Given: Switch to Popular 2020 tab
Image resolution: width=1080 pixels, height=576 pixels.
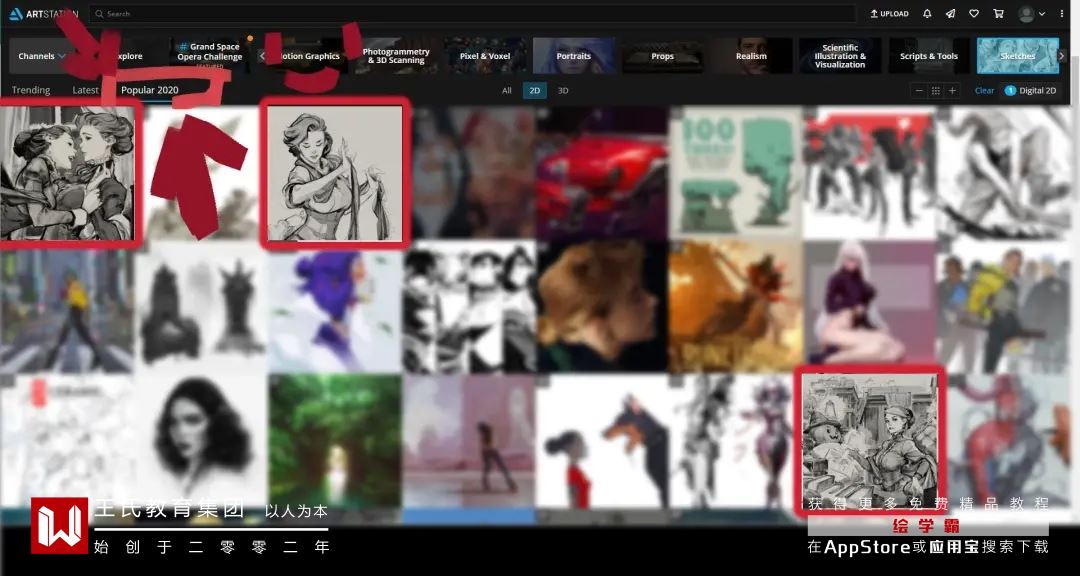Looking at the screenshot, I should [149, 90].
